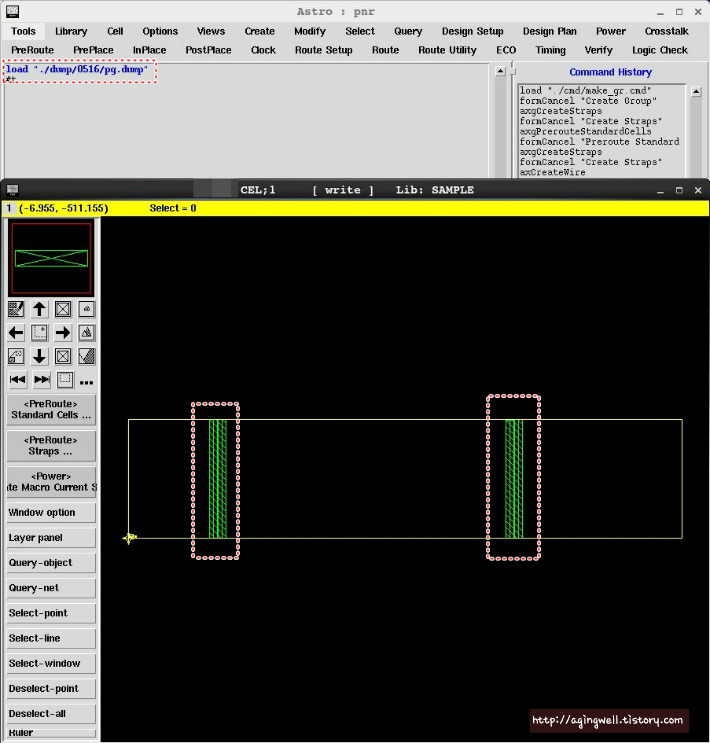This screenshot has height=743, width=710.
Task: Click the Select-line button
Action: 51,638
